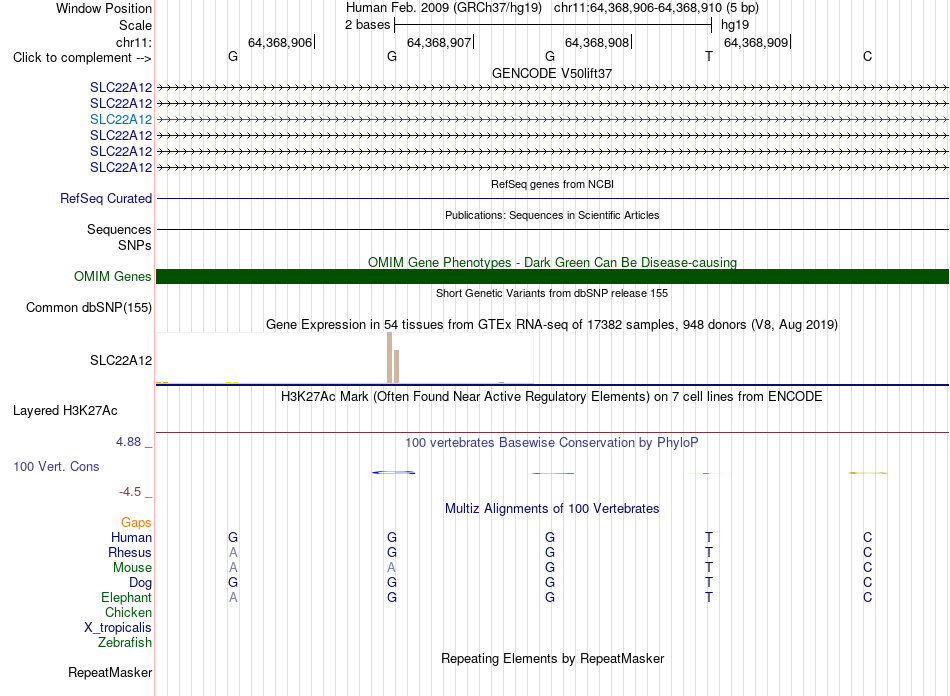Open the GTEx Gene Expression track title

click(x=552, y=325)
